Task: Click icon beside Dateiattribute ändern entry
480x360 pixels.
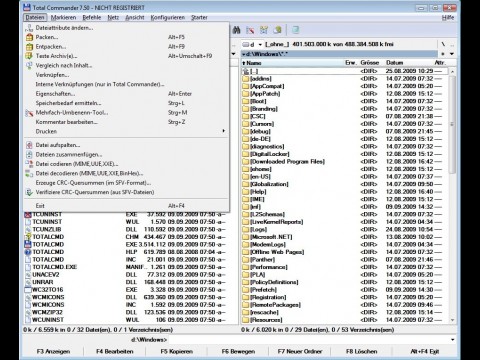Action: pos(29,28)
